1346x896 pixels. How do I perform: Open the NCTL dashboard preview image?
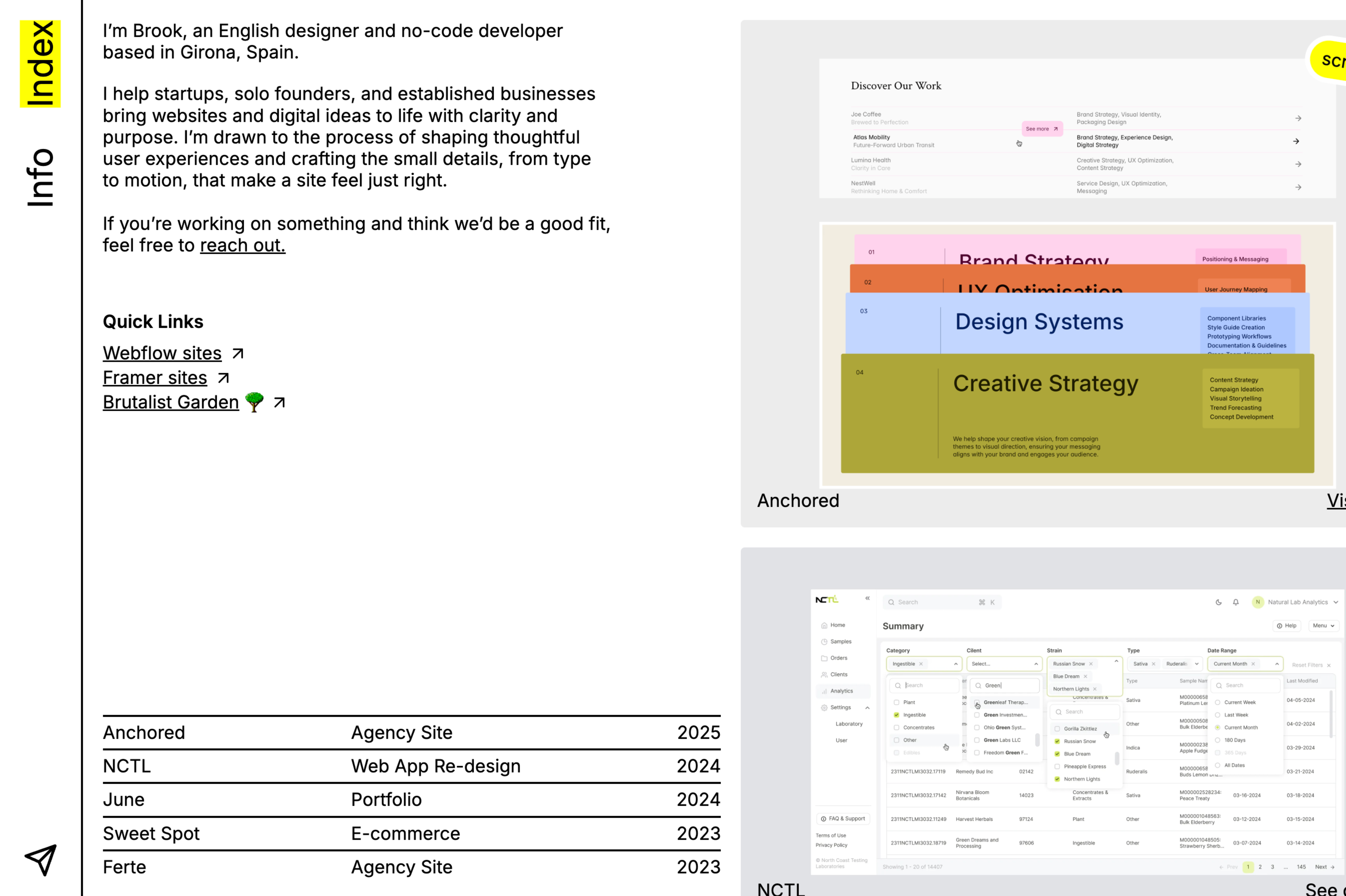coord(1077,731)
